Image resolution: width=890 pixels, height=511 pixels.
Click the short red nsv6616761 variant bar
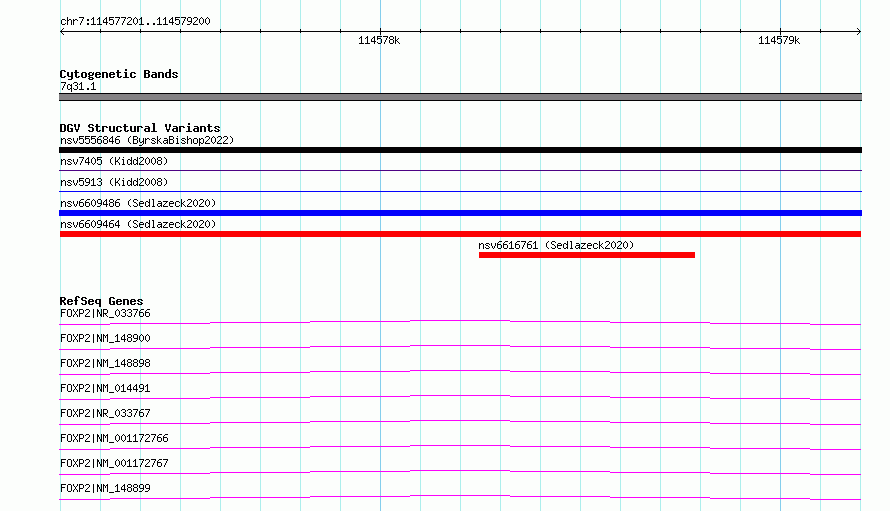(587, 255)
